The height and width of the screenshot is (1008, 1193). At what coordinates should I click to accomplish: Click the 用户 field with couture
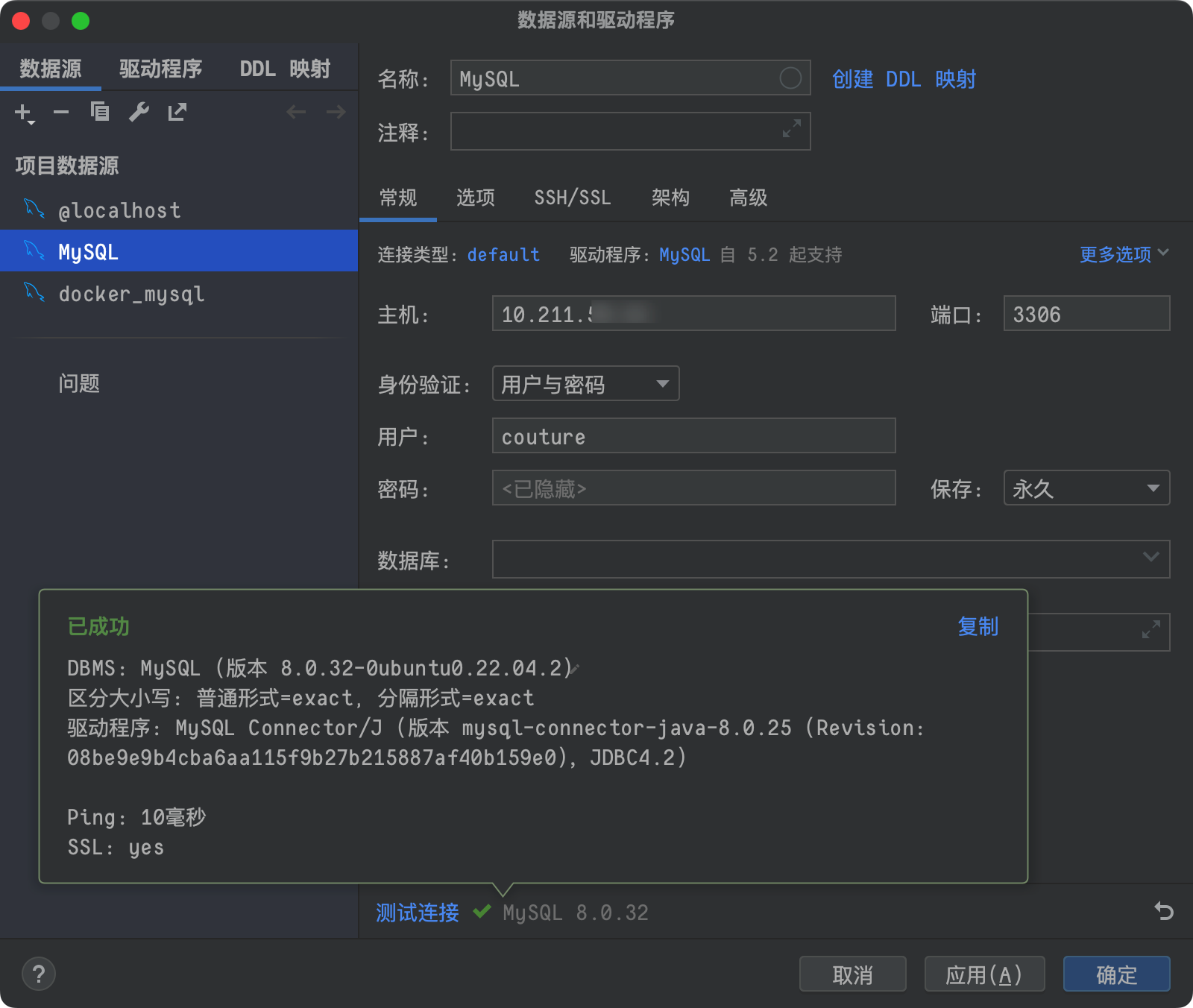pos(693,435)
